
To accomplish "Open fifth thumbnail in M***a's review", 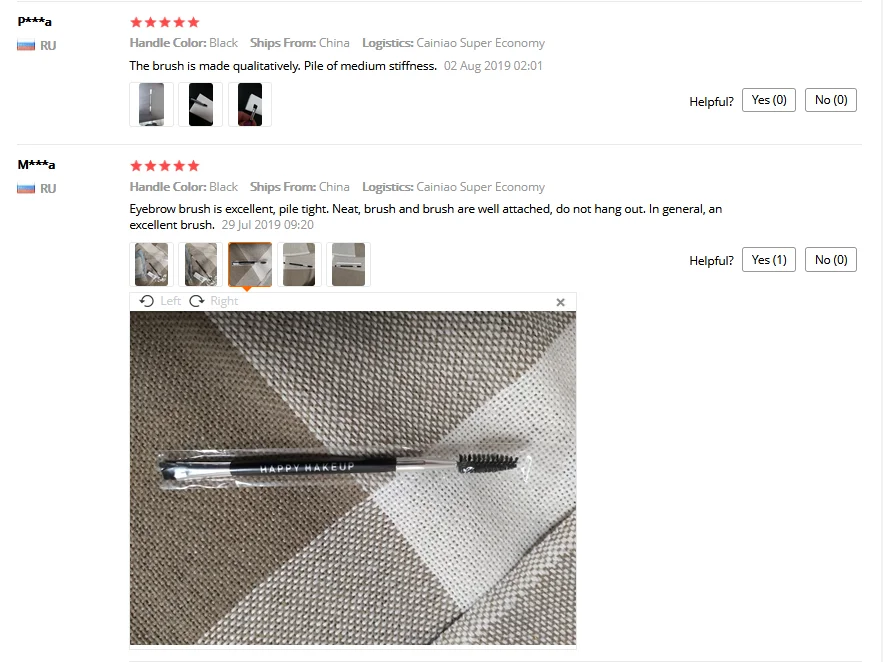I will pos(349,265).
